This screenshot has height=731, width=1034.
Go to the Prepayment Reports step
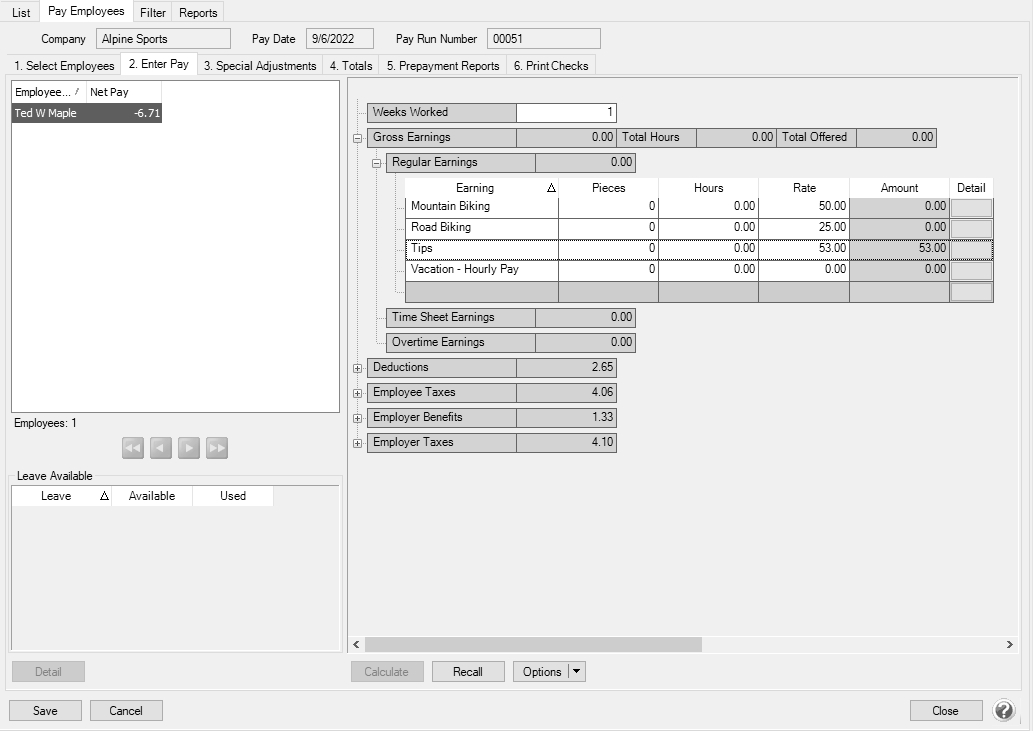441,63
